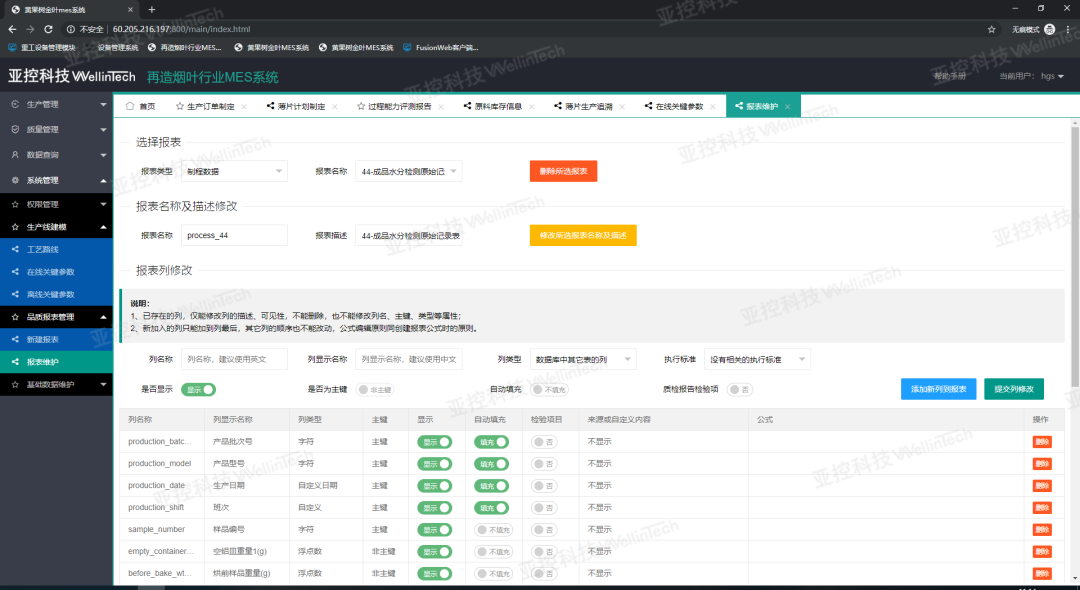
Task: Close the 薄片生产追溯 tab
Action: coord(622,107)
